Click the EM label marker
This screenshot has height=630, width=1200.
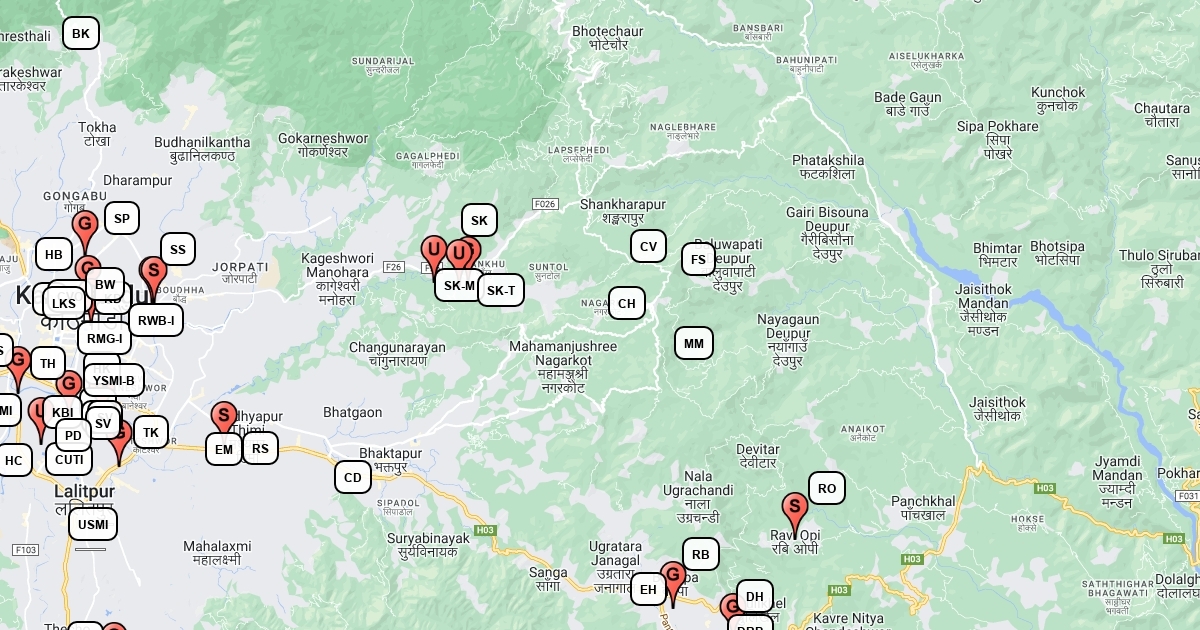[x=223, y=449]
